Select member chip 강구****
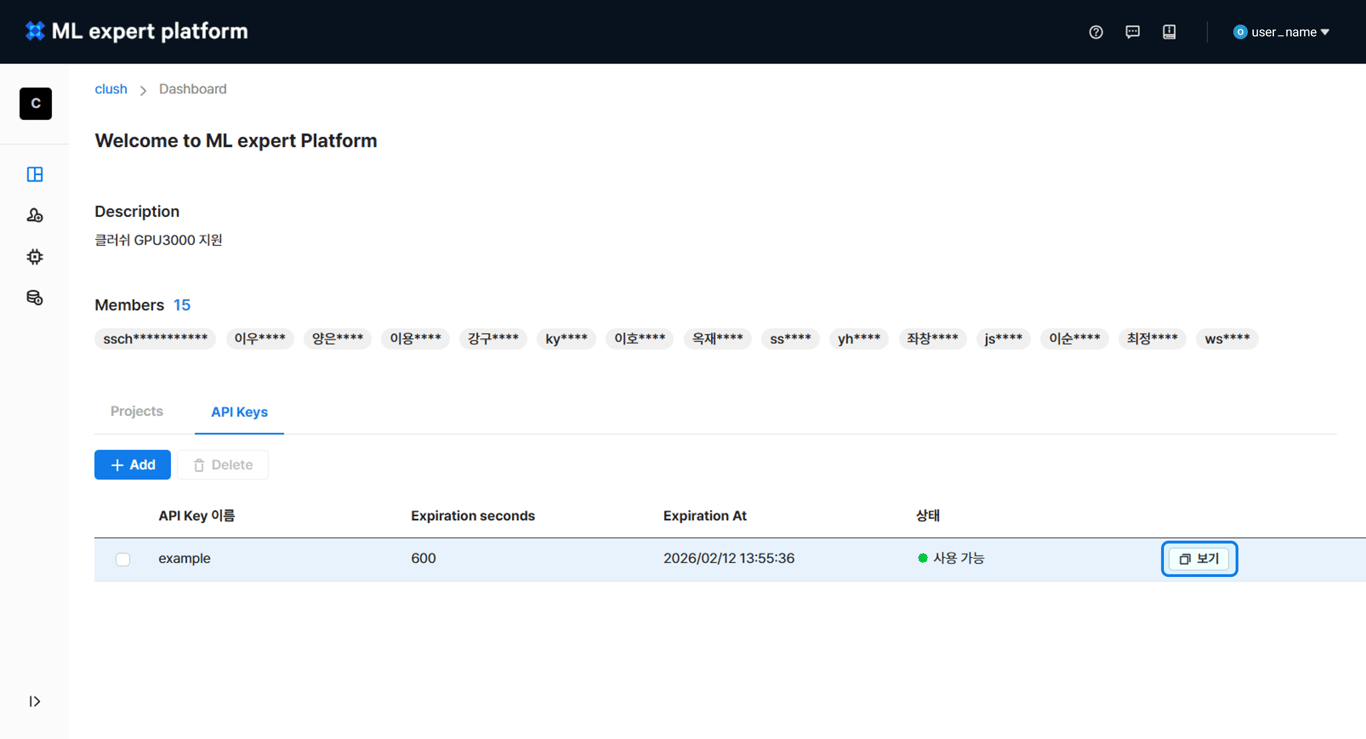The image size is (1366, 739). pyautogui.click(x=493, y=339)
